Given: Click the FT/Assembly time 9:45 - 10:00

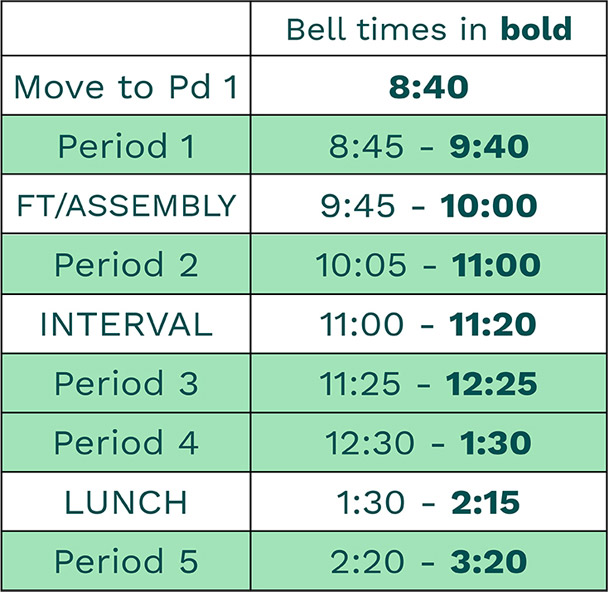Looking at the screenshot, I should (x=428, y=205).
